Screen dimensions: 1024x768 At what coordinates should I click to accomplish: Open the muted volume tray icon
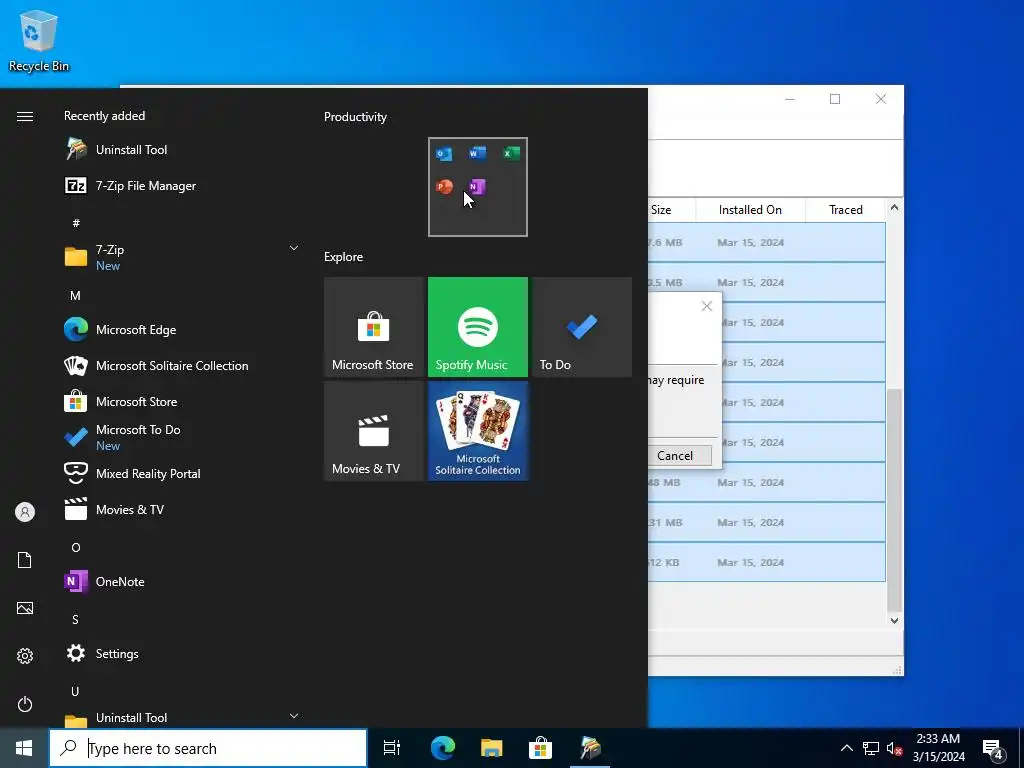tap(894, 748)
